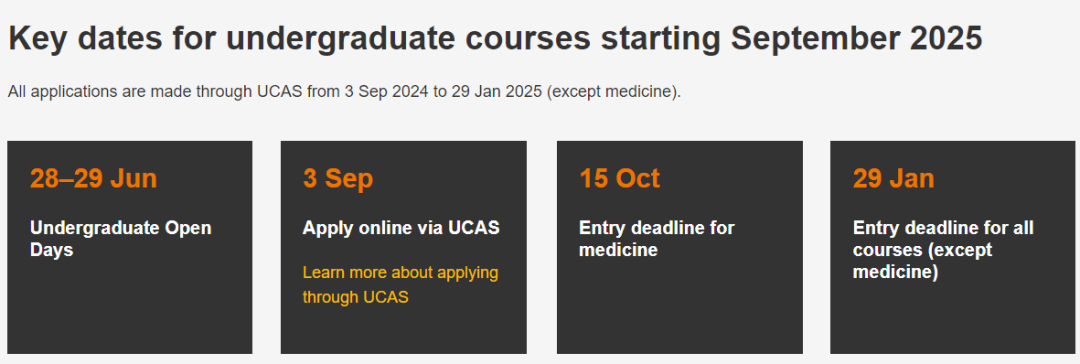Select the 3 Sep orange date heading
Image resolution: width=1080 pixels, height=364 pixels.
pyautogui.click(x=338, y=179)
